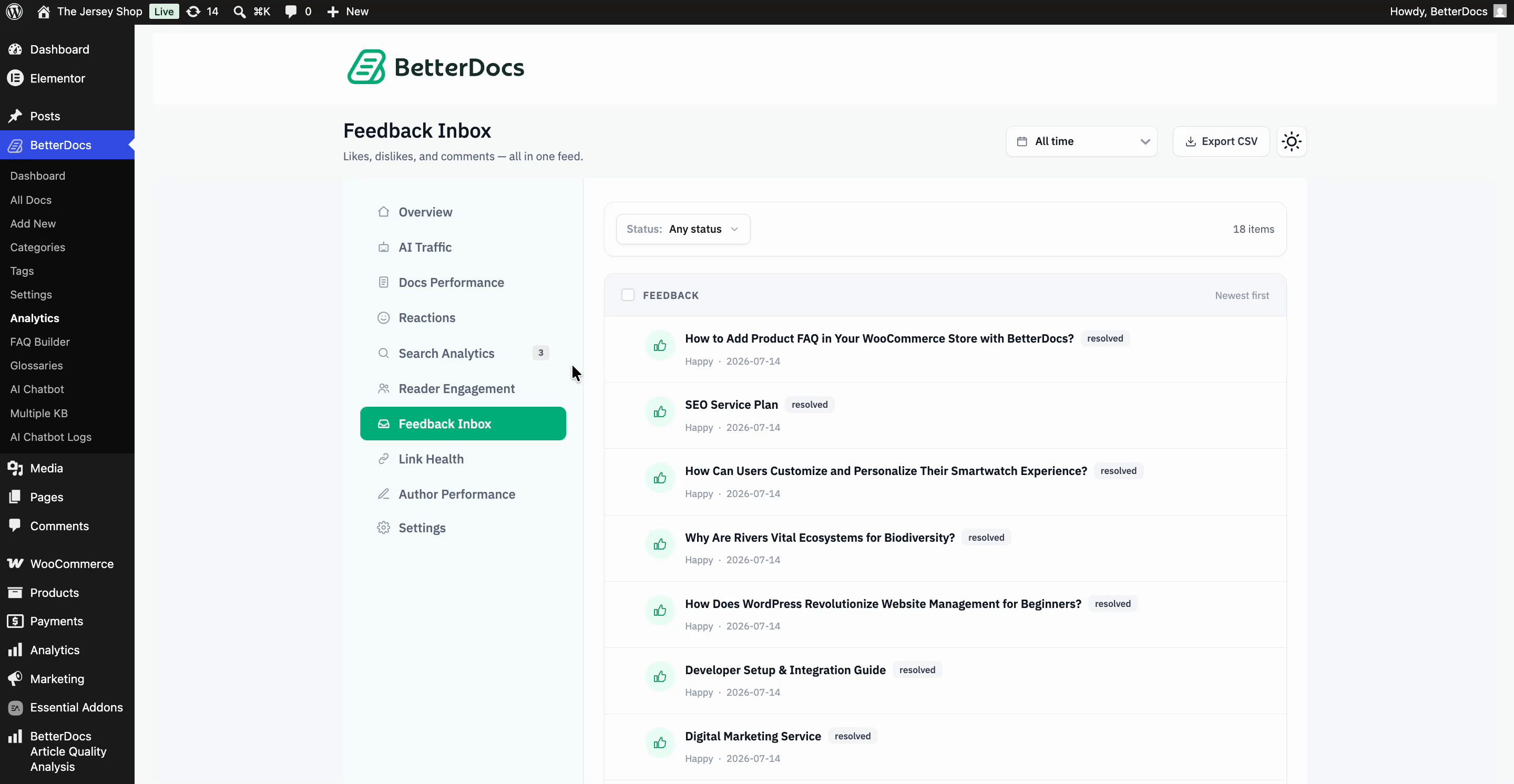Open the Status: Any status dropdown
The height and width of the screenshot is (784, 1514).
(683, 229)
